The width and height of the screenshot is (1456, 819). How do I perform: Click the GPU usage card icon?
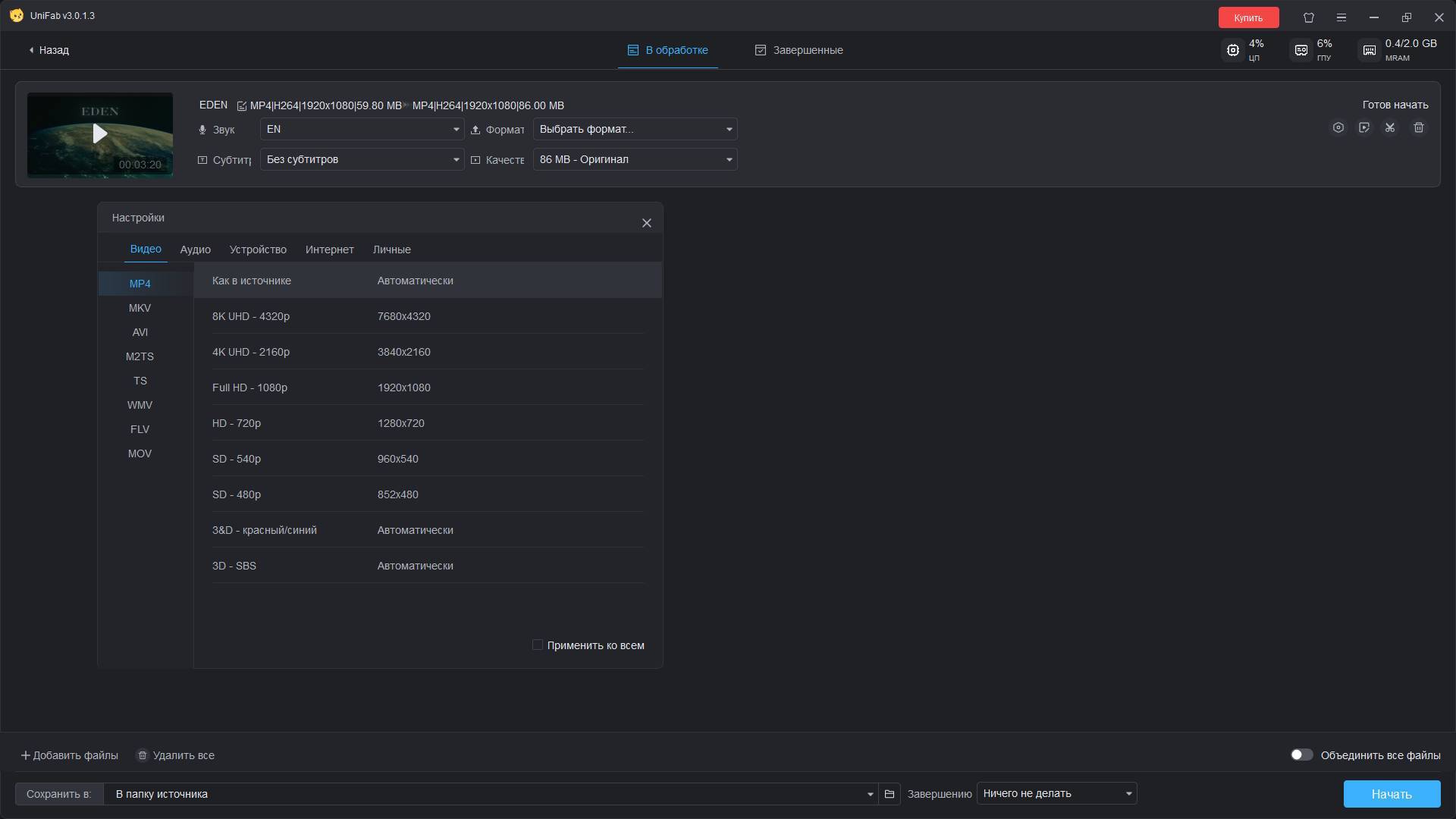click(1301, 50)
